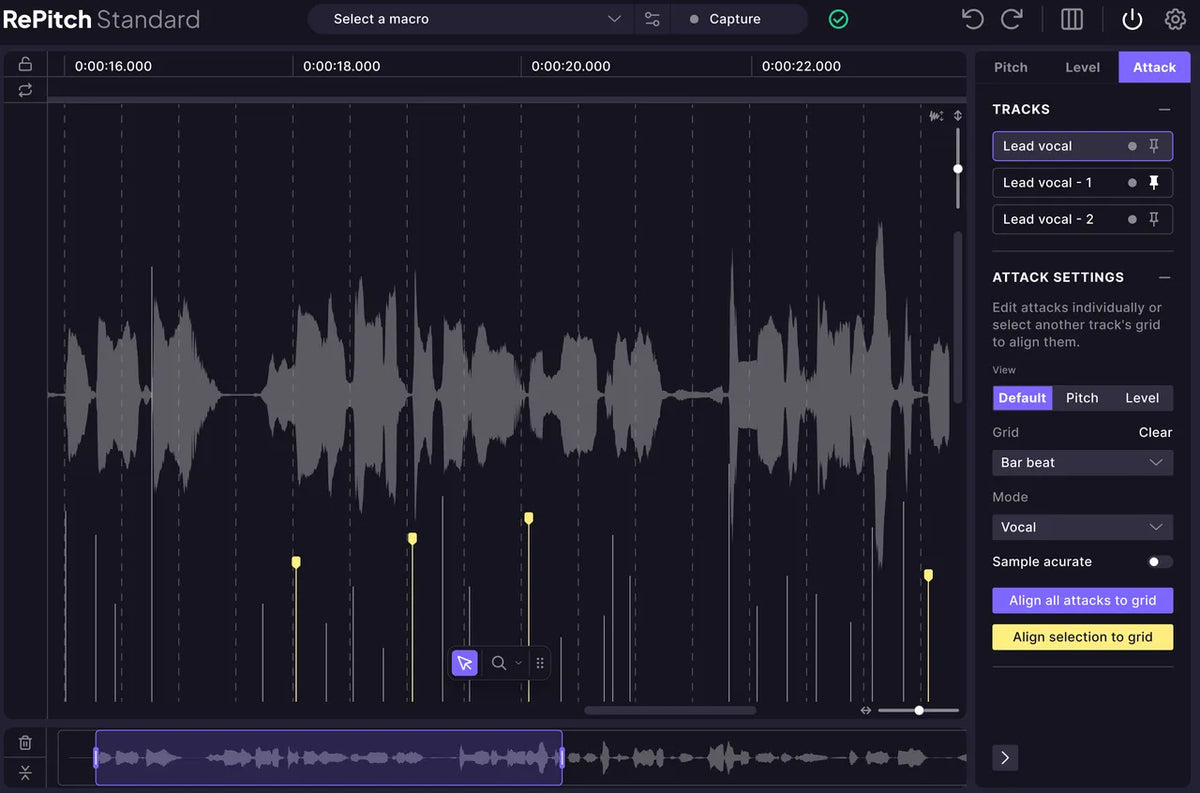The width and height of the screenshot is (1200, 793).
Task: Toggle the plugin power button
Action: [1131, 19]
